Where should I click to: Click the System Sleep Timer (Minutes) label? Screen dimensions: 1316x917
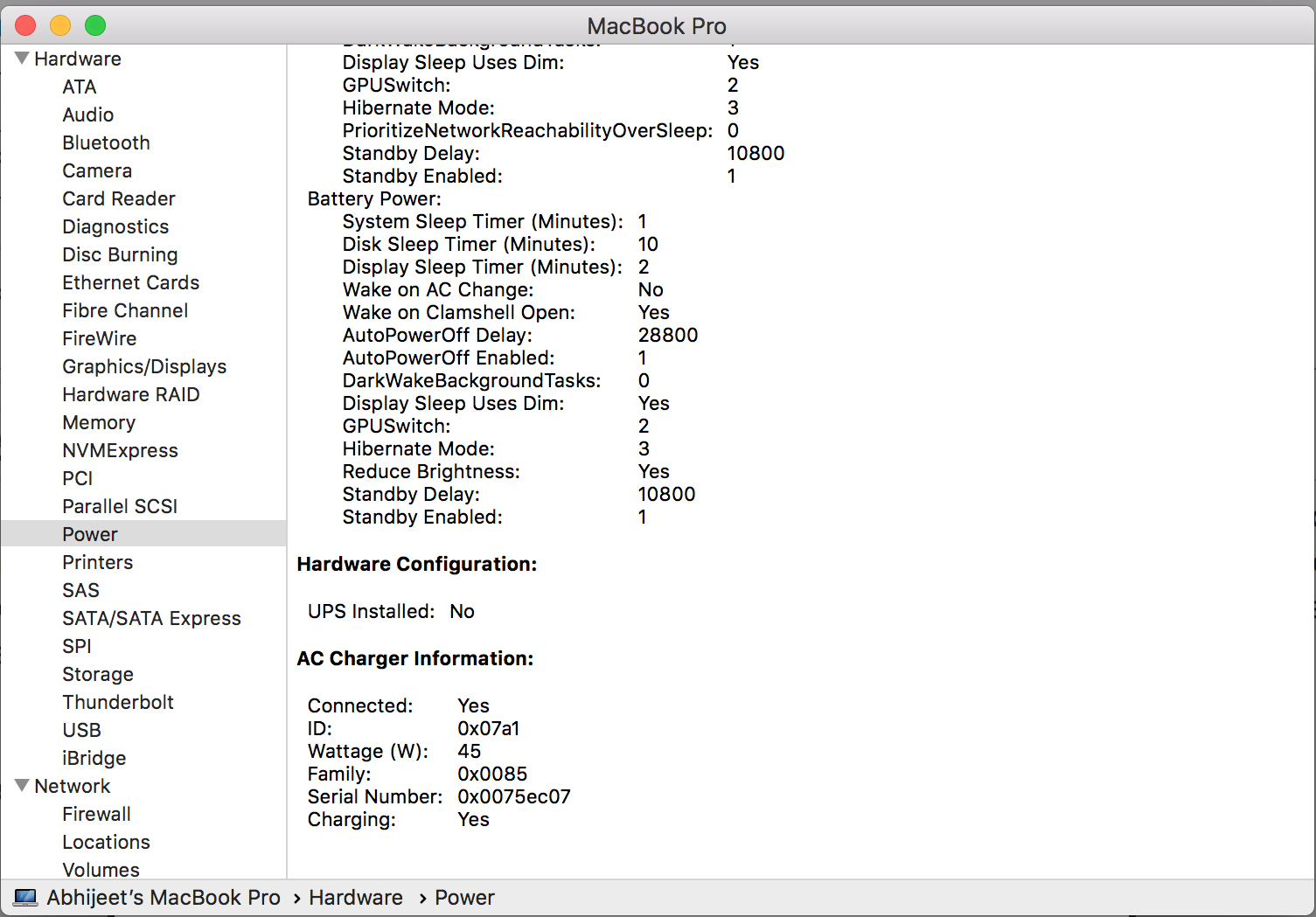[483, 221]
